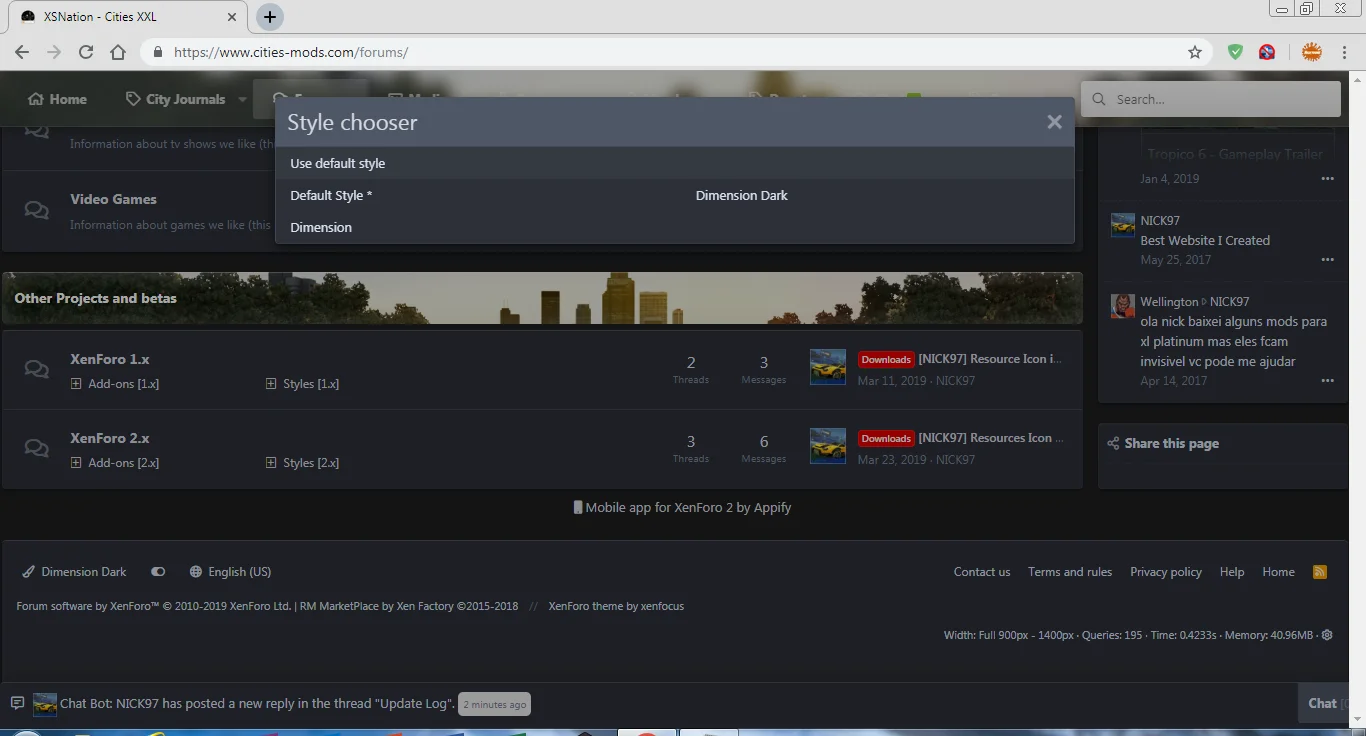
Task: Open the XenForo 2.x forum
Action: coord(110,438)
